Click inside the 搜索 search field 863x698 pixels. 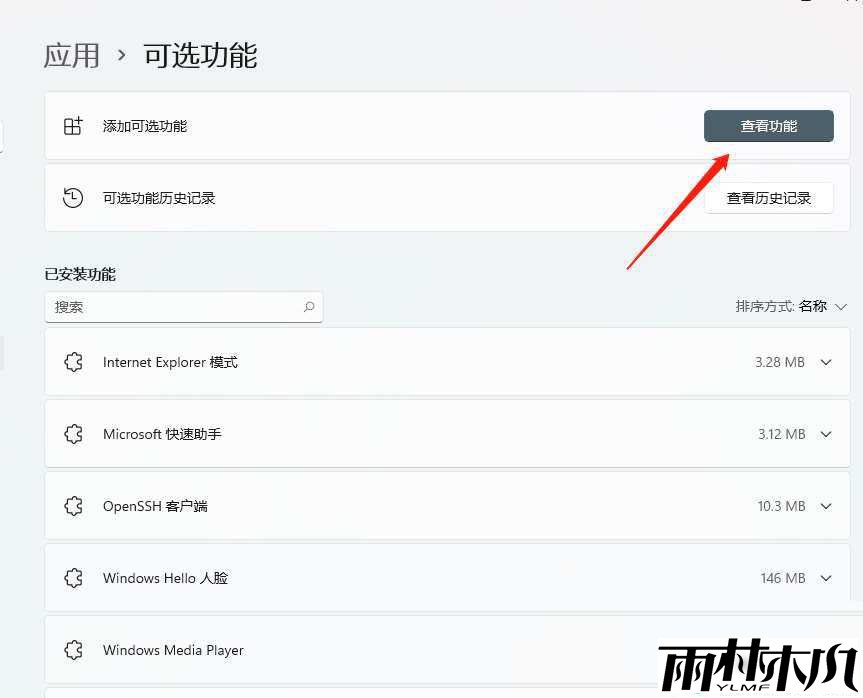tap(160, 307)
